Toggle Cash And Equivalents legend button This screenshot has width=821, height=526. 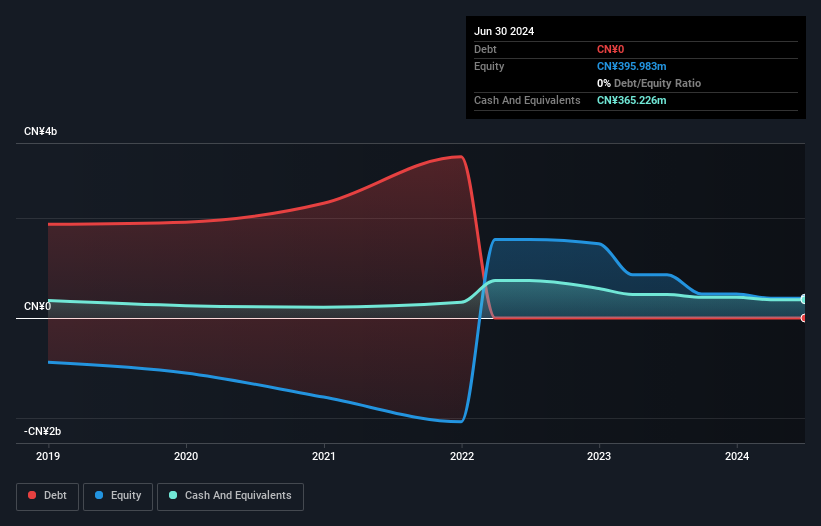(230, 496)
